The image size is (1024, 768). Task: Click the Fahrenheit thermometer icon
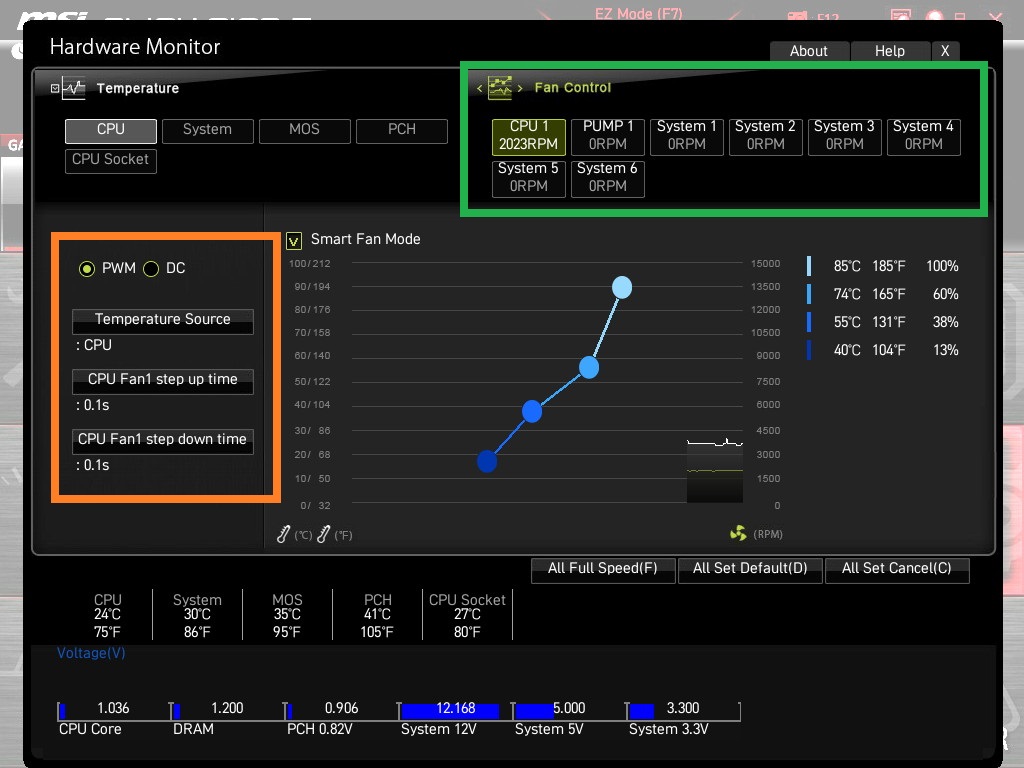click(x=323, y=534)
